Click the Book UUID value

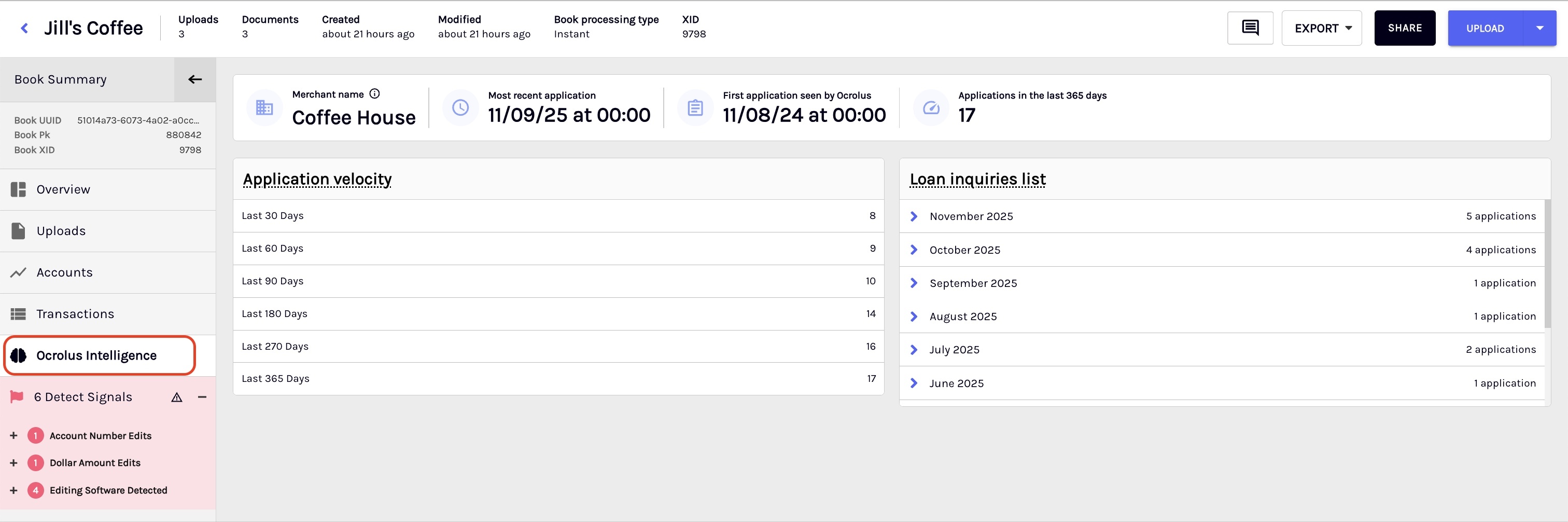[138, 120]
